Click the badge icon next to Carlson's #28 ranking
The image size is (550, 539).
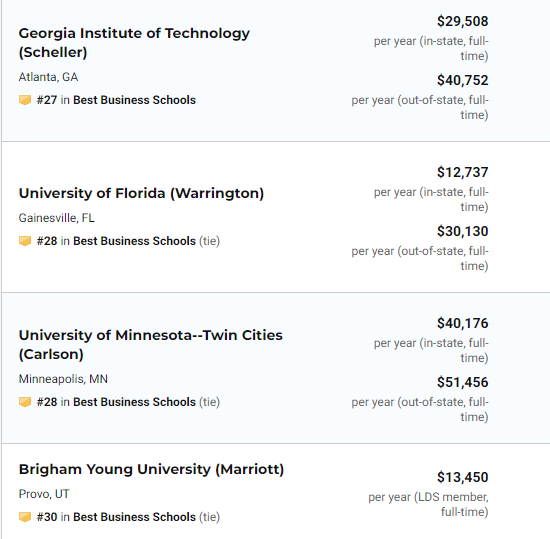25,402
